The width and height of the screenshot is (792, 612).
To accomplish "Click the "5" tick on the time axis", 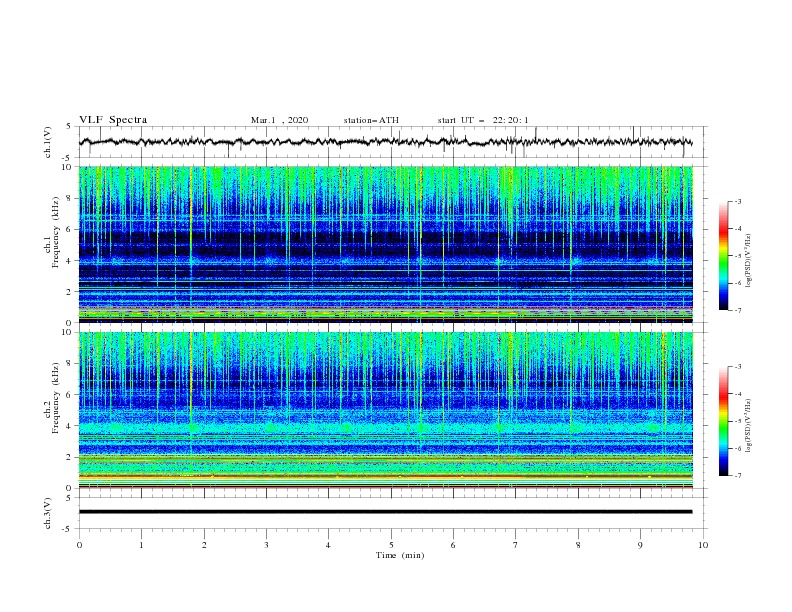I will (391, 545).
